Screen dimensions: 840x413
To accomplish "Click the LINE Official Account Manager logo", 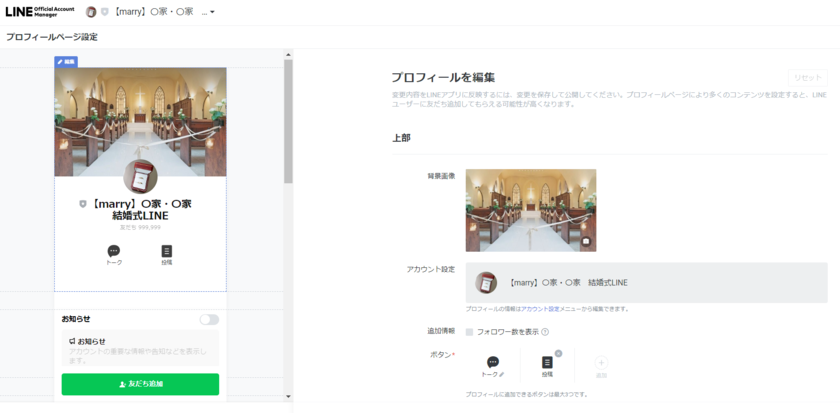I will [40, 12].
